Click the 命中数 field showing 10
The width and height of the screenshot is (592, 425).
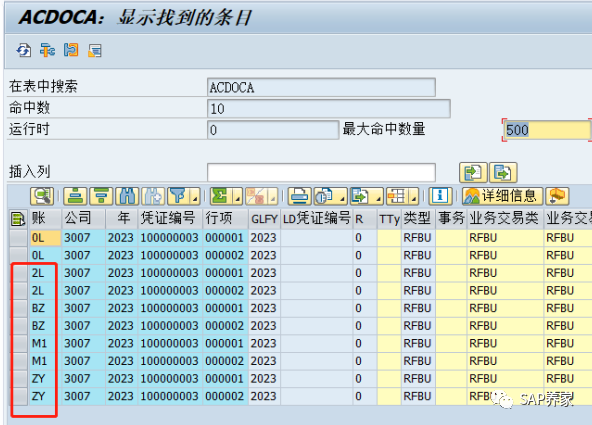point(328,109)
